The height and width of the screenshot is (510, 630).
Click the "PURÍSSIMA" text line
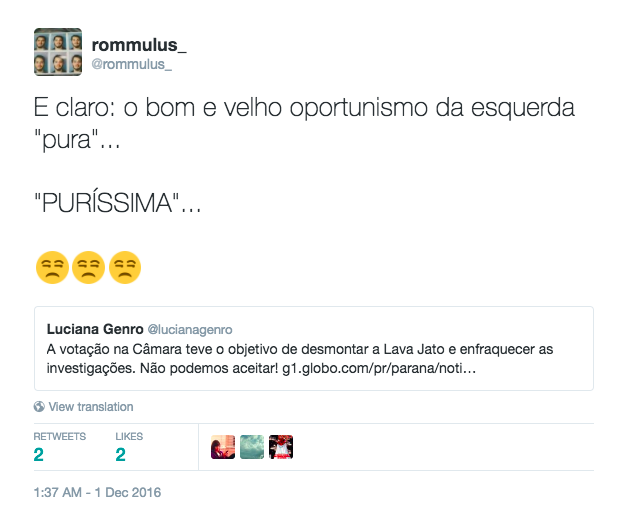click(x=118, y=205)
